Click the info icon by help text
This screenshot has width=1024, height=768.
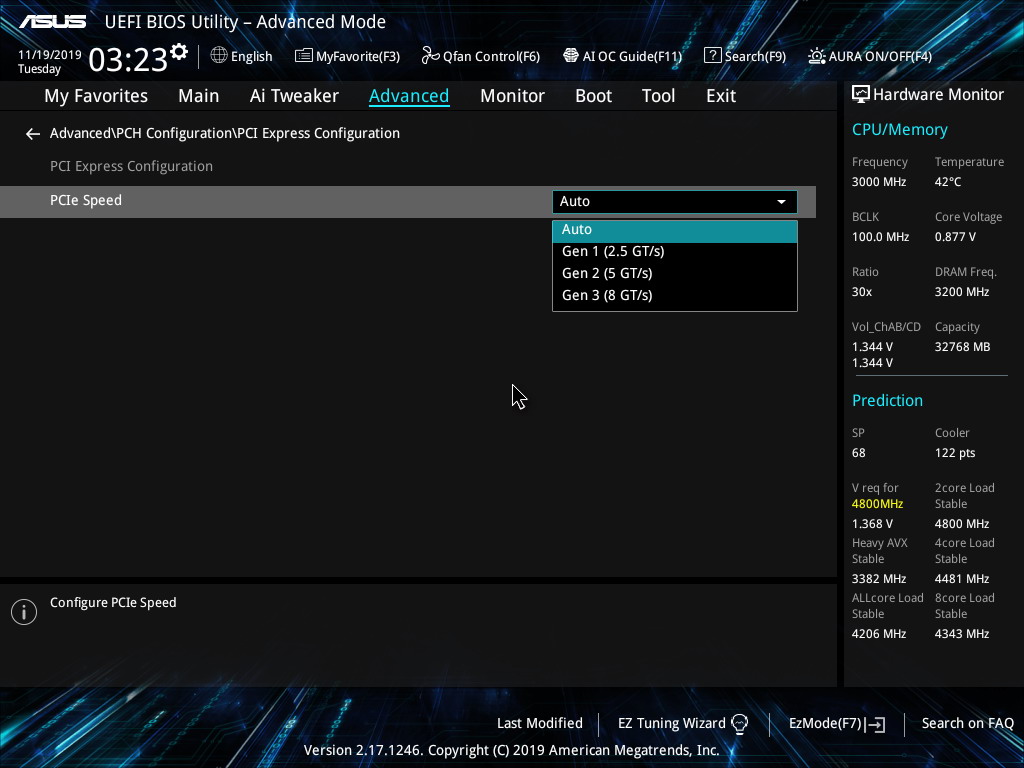pyautogui.click(x=24, y=612)
